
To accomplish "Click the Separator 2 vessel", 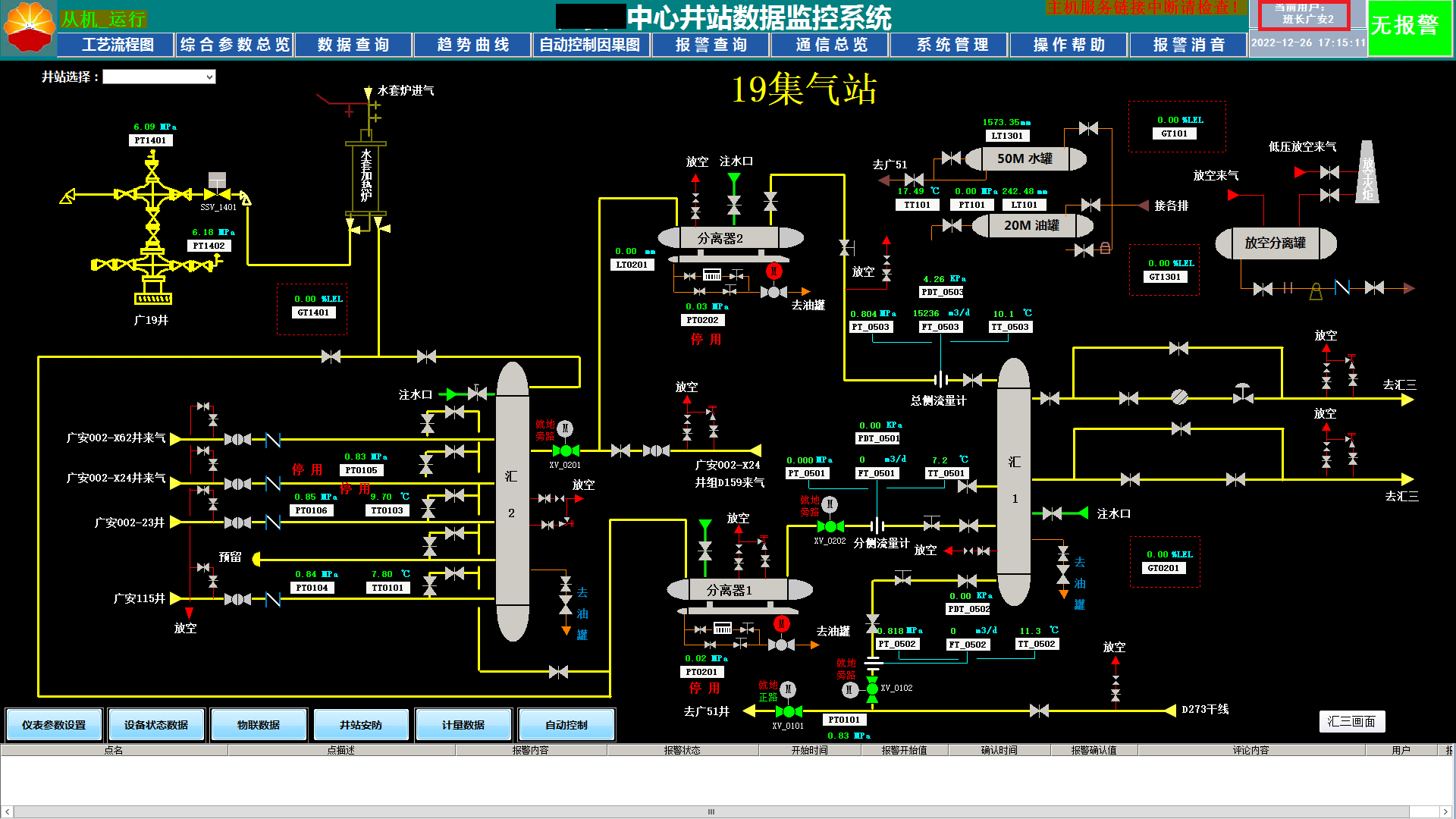I will click(730, 238).
